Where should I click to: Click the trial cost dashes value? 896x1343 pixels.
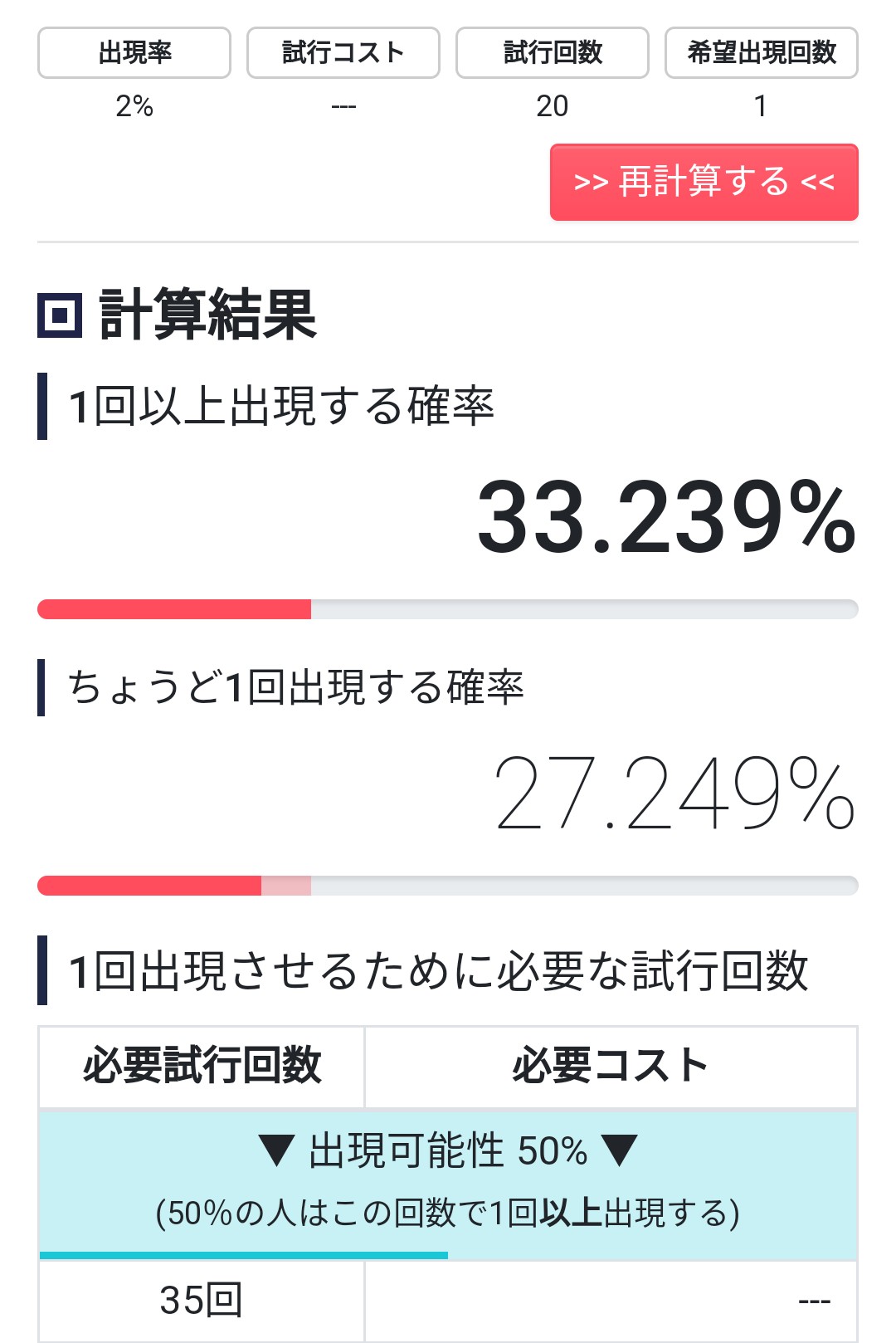343,106
